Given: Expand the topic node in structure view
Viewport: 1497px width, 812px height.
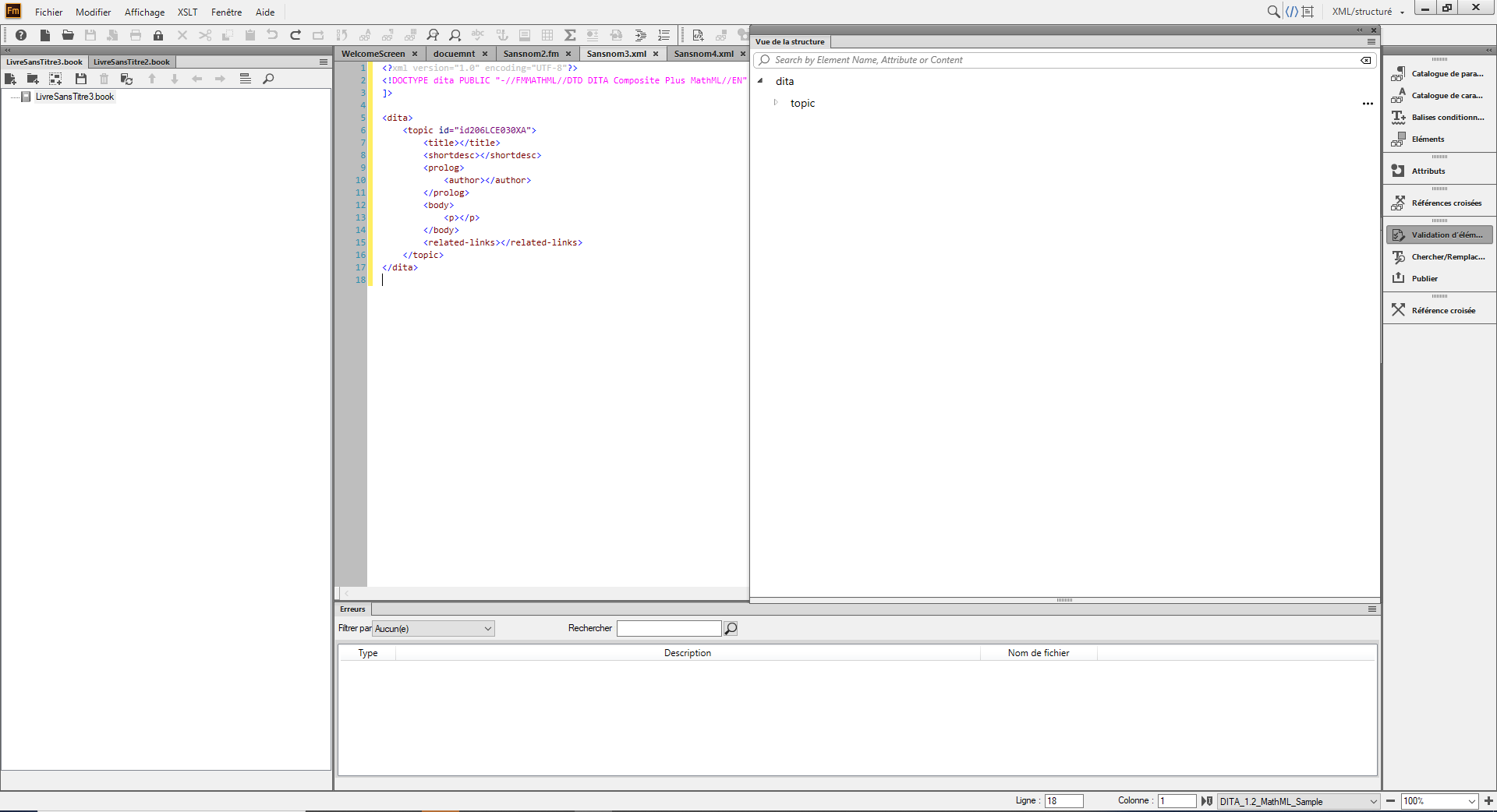Looking at the screenshot, I should (x=776, y=103).
